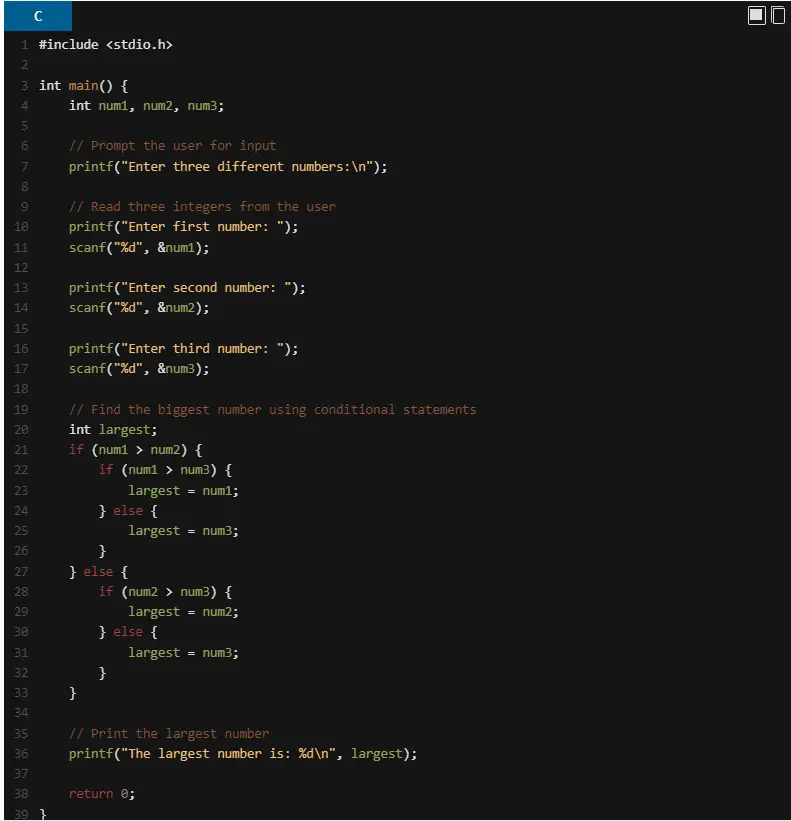The width and height of the screenshot is (791, 821).
Task: Click the 'if (num2 > num3) {' line
Action: [x=165, y=592]
